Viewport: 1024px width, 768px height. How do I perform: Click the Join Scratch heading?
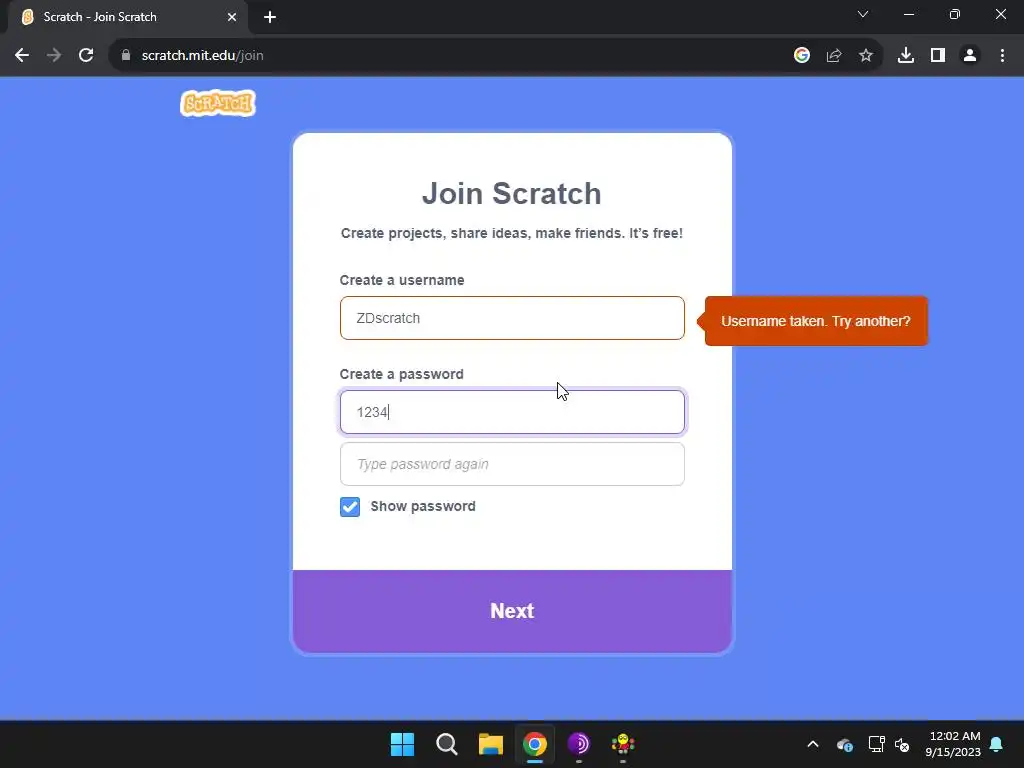pos(511,193)
